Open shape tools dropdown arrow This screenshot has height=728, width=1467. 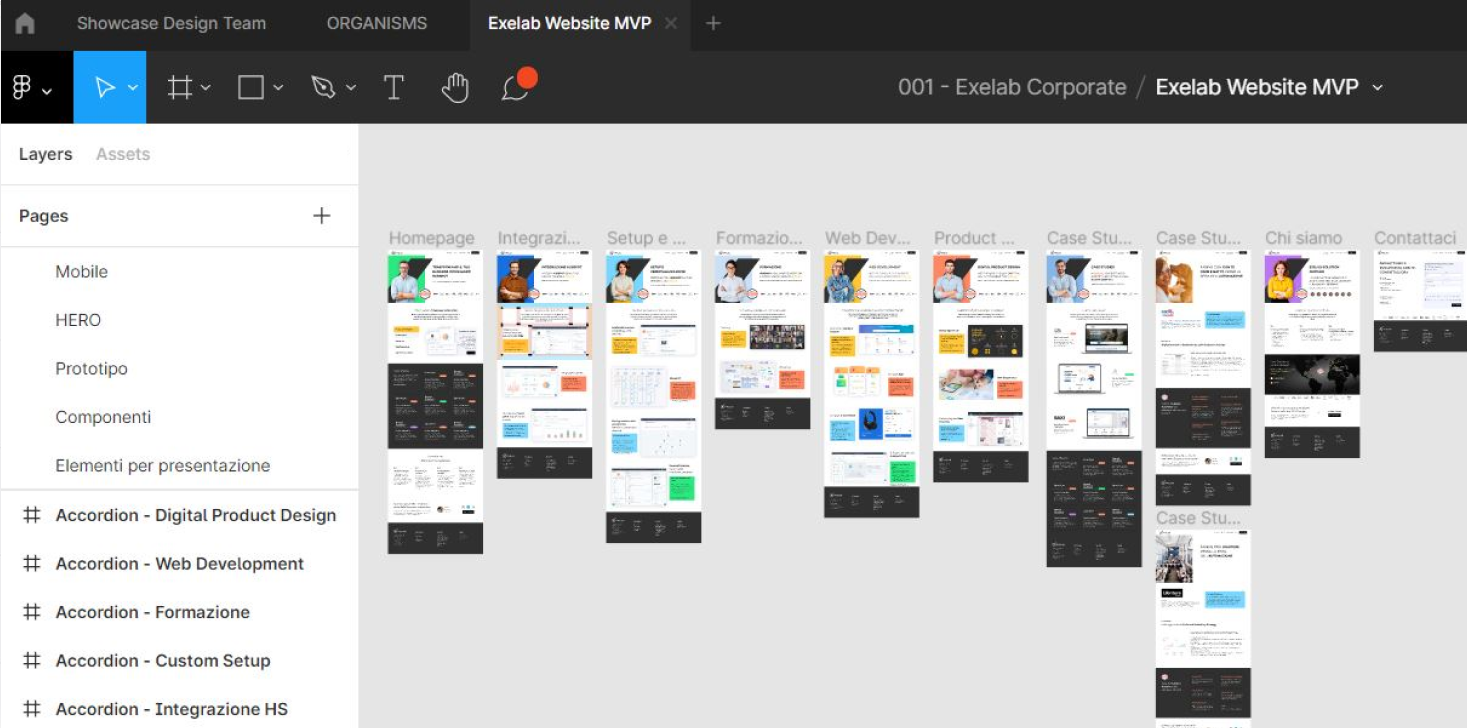pos(278,88)
